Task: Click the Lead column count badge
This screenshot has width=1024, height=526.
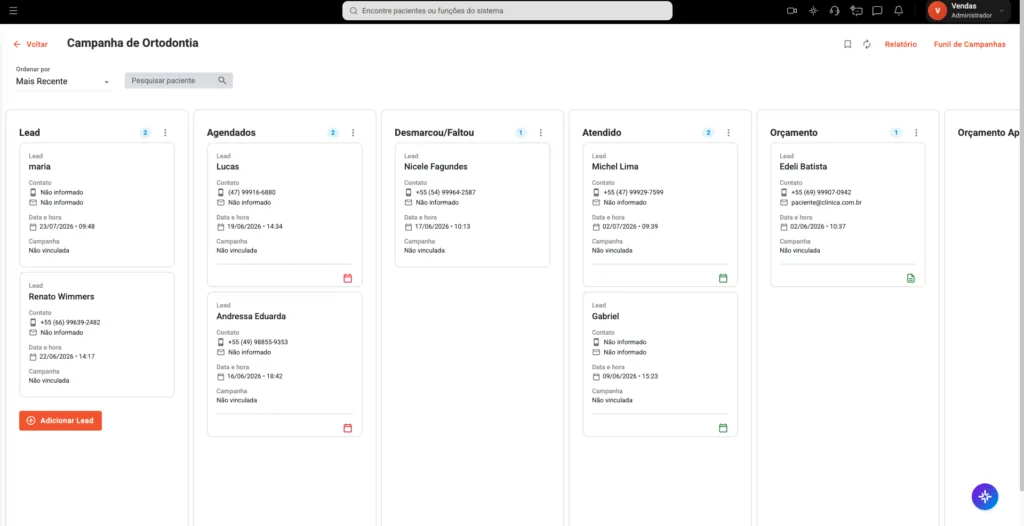Action: [145, 133]
